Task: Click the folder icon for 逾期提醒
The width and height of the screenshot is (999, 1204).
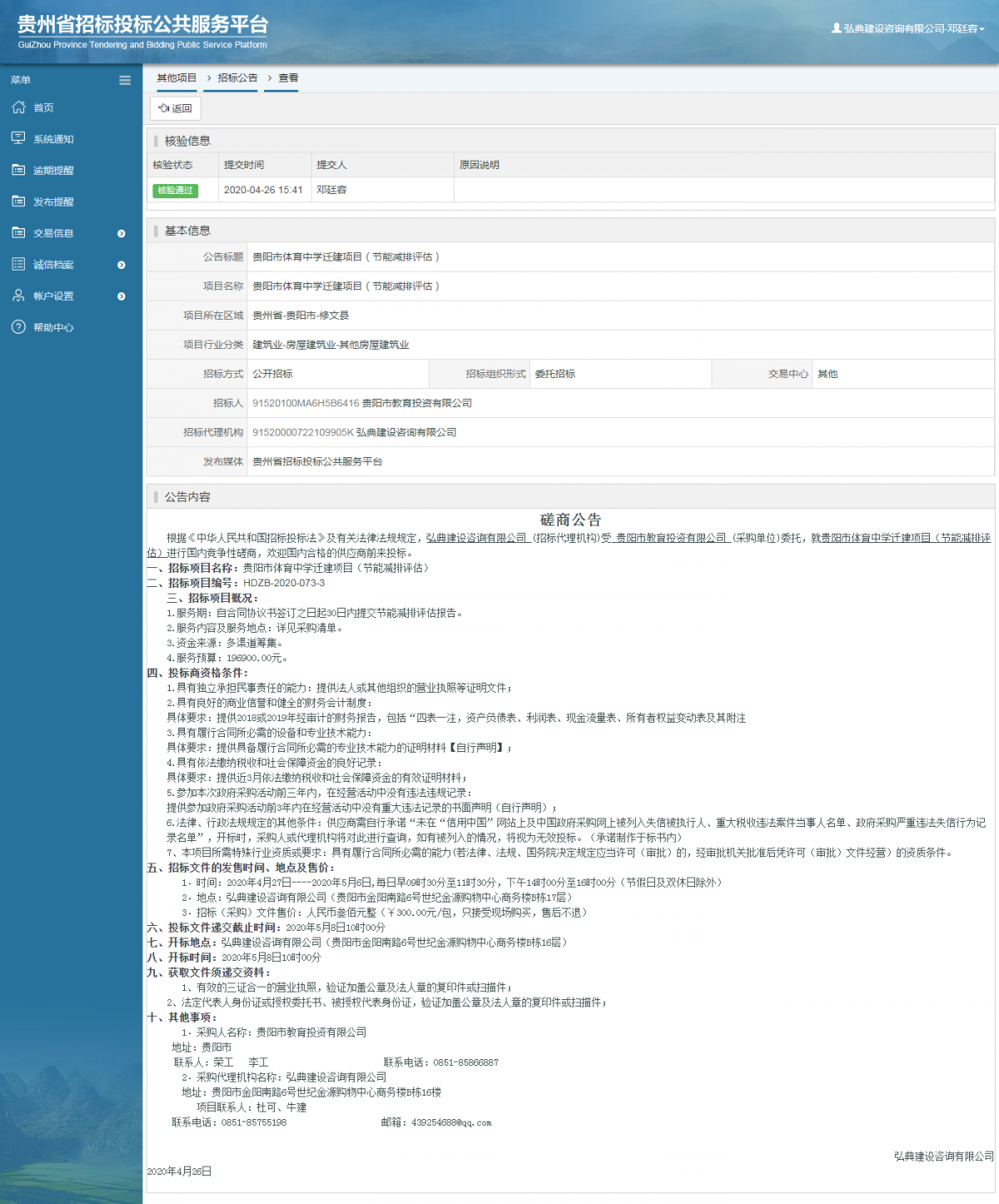Action: point(18,170)
